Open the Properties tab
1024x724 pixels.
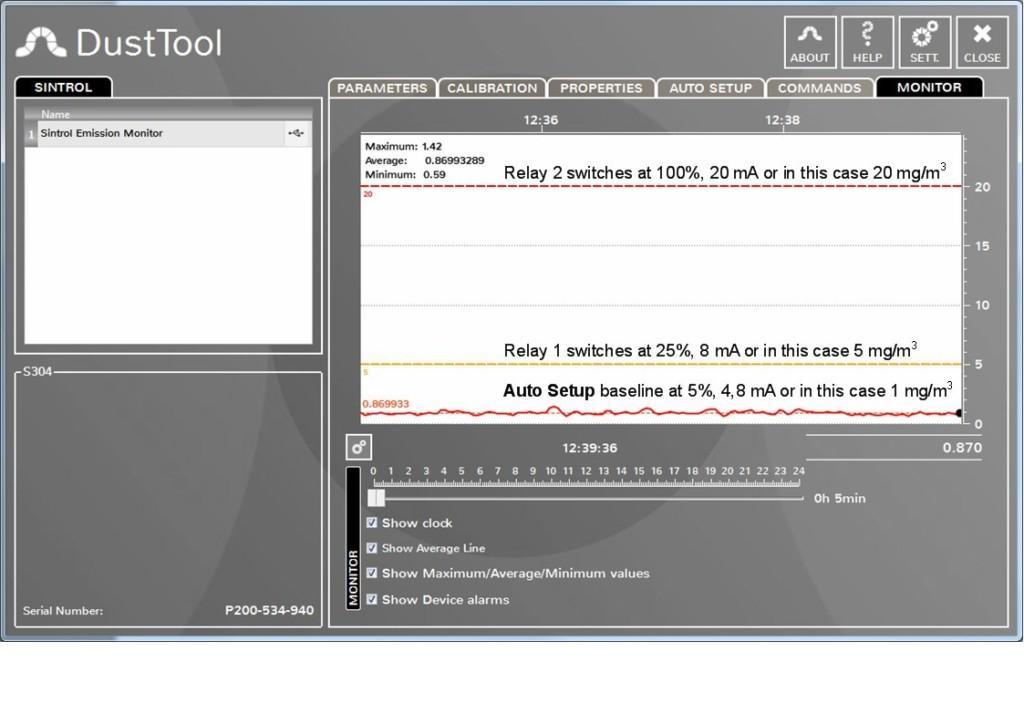(x=601, y=88)
